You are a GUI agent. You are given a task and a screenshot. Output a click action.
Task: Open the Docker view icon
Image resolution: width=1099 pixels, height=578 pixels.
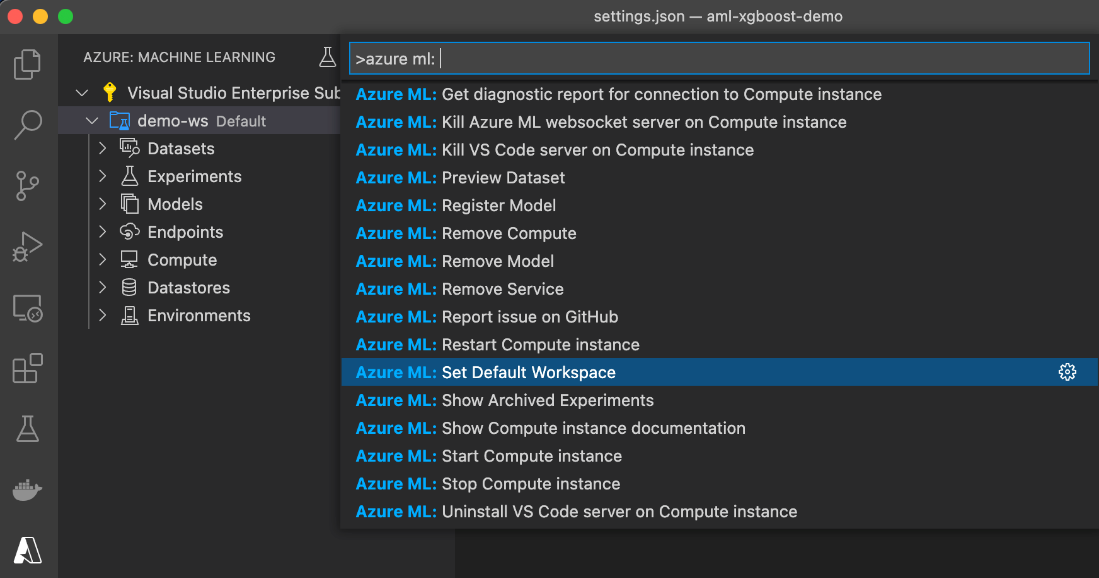coord(27,489)
